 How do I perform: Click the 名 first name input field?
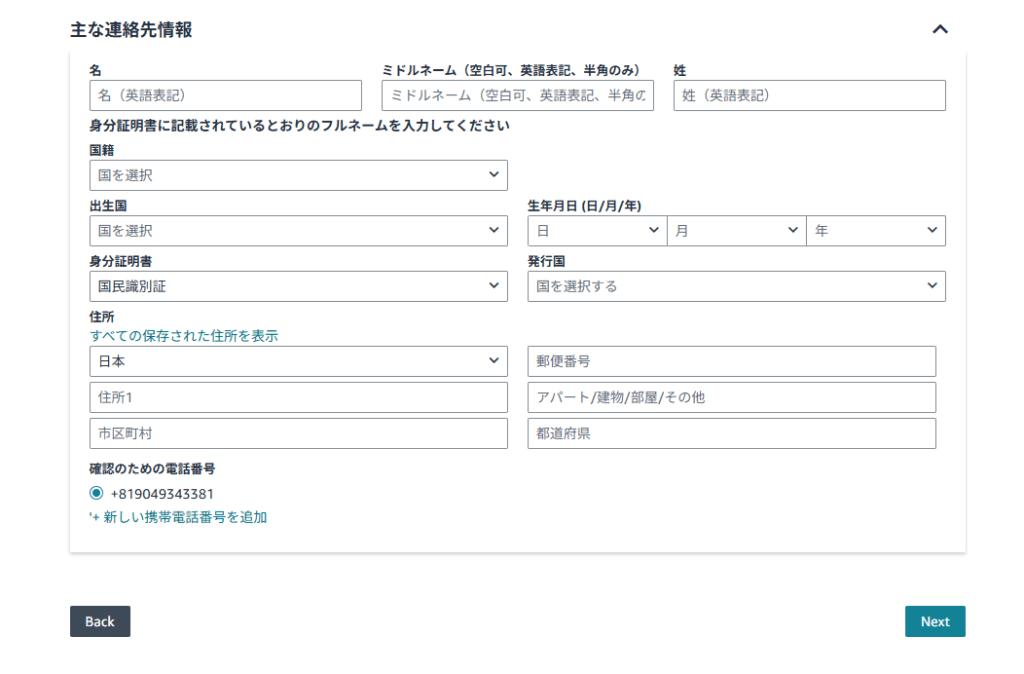point(225,96)
